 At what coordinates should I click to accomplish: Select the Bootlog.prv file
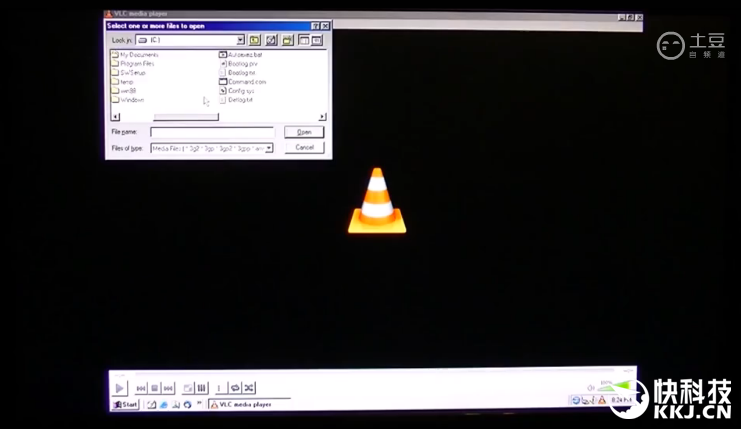[239, 64]
